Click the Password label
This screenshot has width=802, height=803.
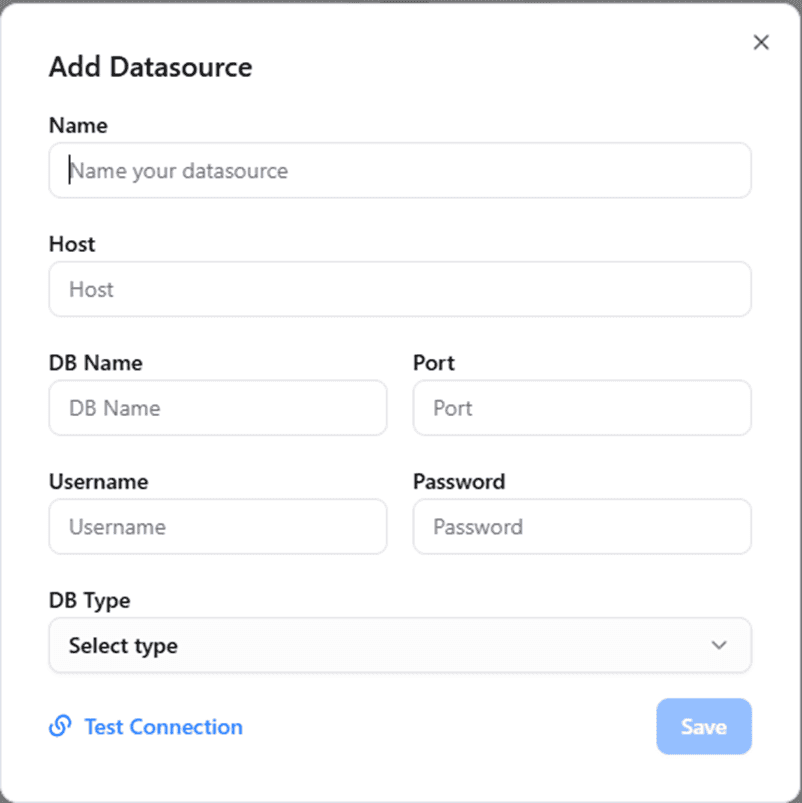click(459, 482)
